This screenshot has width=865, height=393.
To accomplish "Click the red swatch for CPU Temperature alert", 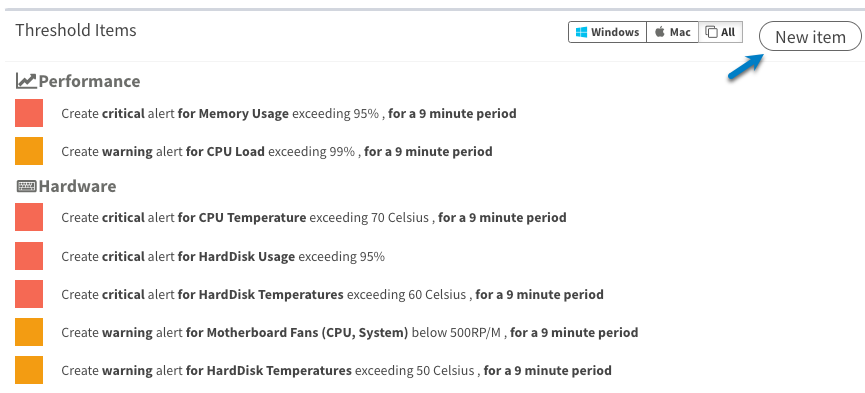I will coord(29,217).
